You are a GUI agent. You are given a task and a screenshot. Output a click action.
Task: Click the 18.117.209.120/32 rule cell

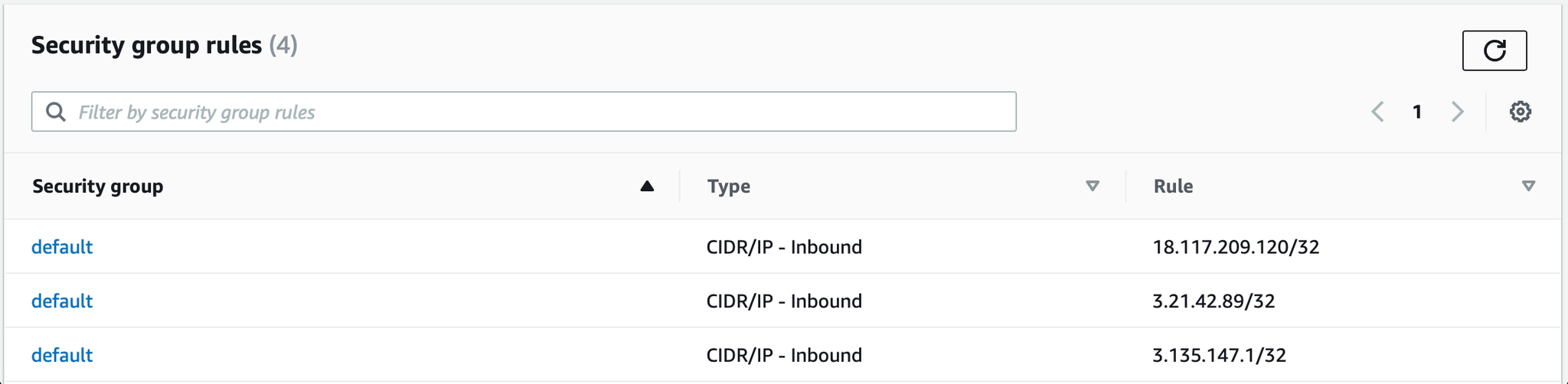click(1236, 247)
